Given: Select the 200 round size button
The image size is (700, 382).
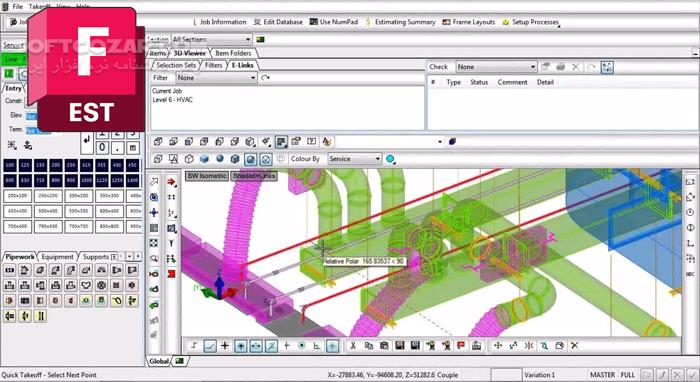Looking at the screenshot, I should (55, 165).
